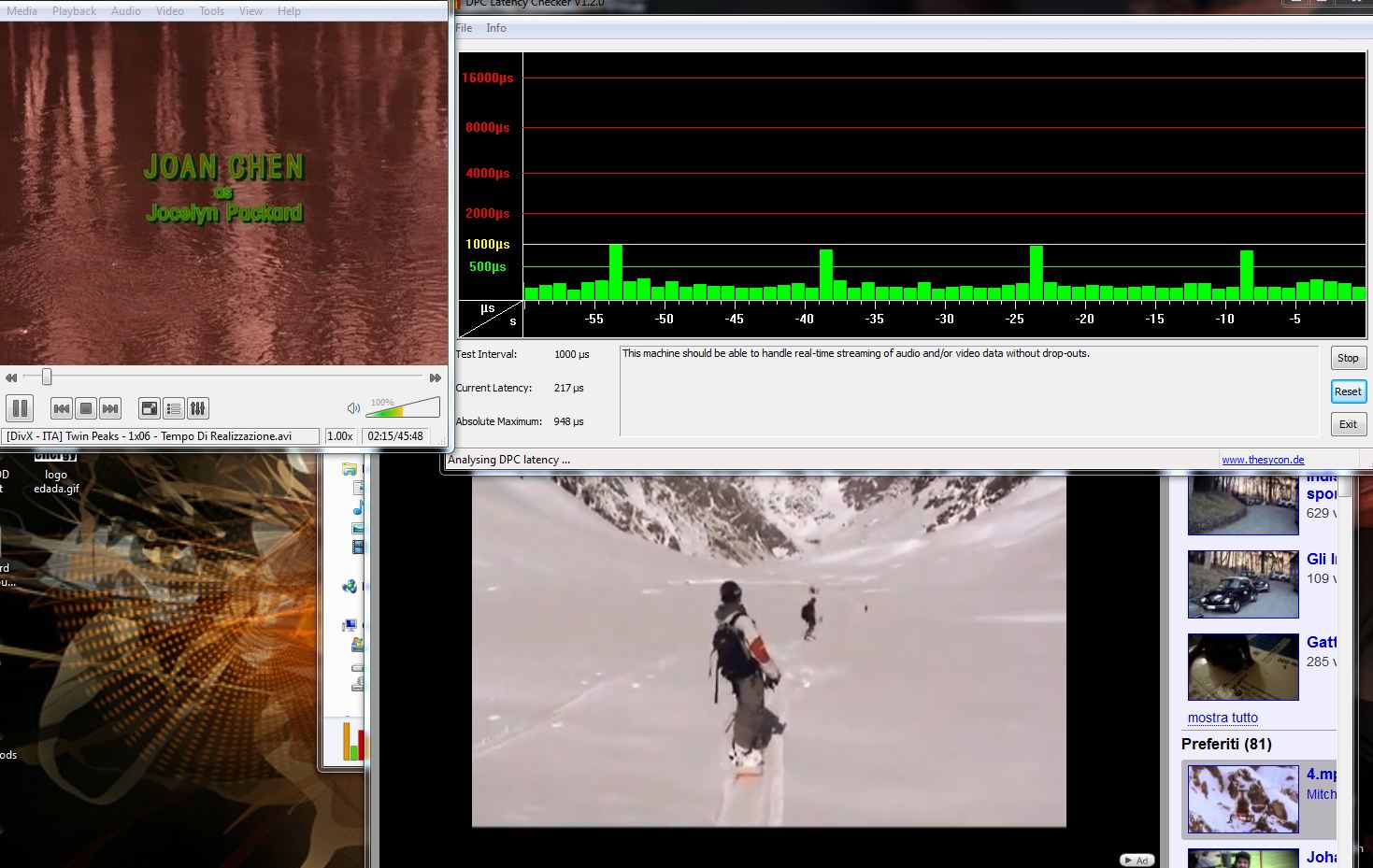Open Windows system drive icon in Explorer
The width and height of the screenshot is (1373, 868).
click(358, 645)
